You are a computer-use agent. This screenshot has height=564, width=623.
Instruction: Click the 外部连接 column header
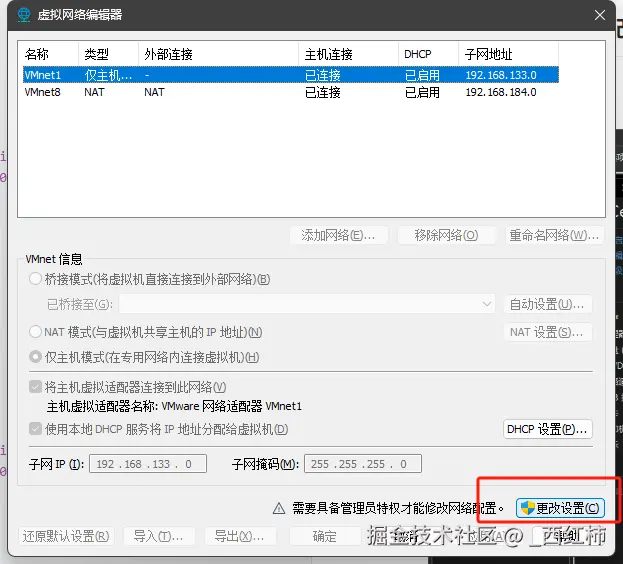click(218, 54)
